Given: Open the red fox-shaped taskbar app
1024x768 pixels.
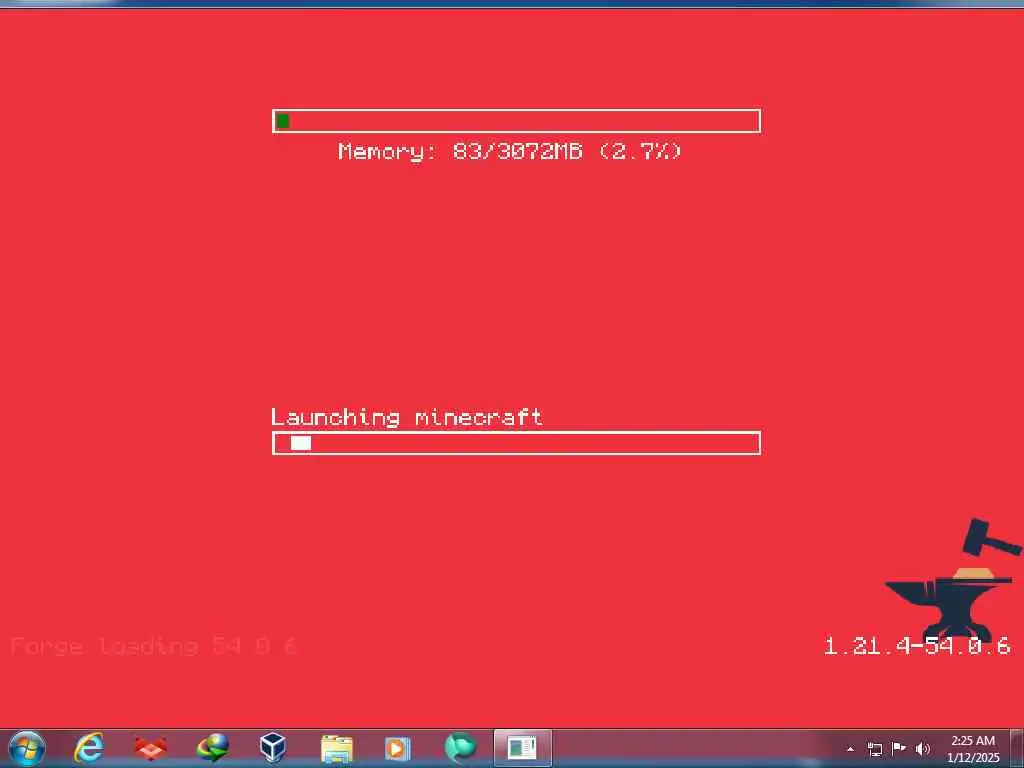Looking at the screenshot, I should click(150, 748).
